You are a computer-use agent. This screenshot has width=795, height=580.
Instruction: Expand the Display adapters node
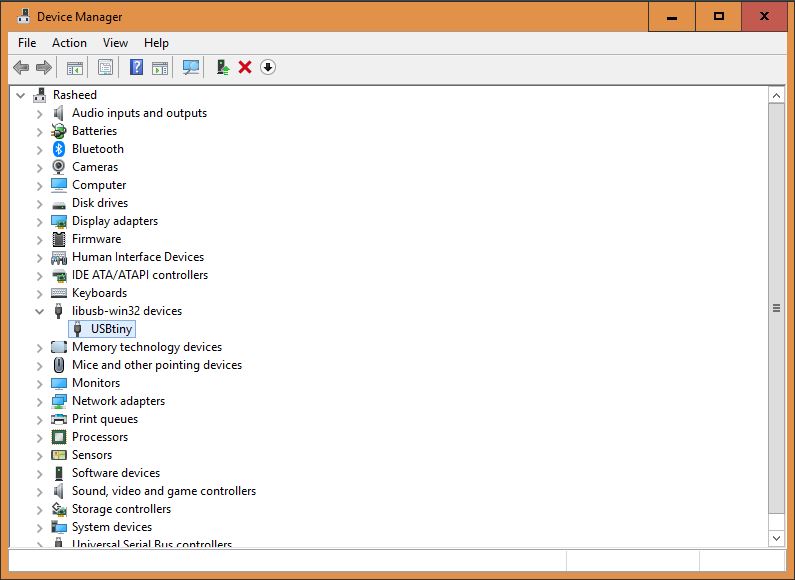coord(40,222)
